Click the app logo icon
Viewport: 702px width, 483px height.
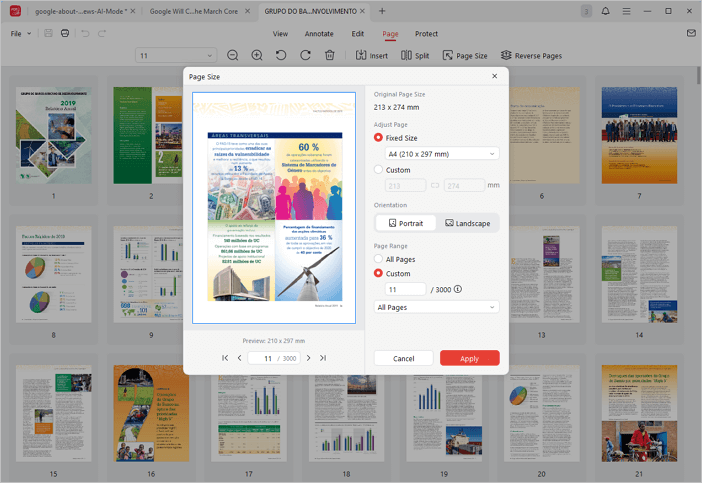pyautogui.click(x=15, y=11)
